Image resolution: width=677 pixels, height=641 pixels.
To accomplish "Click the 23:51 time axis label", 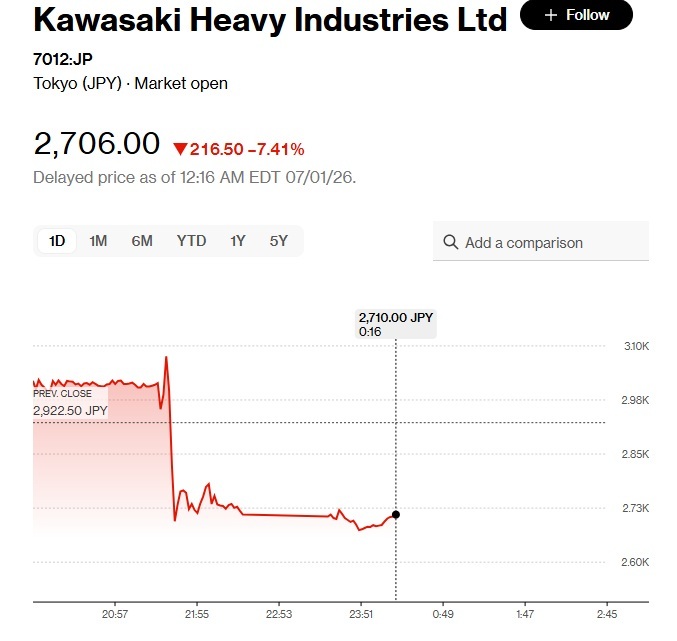I will [361, 614].
